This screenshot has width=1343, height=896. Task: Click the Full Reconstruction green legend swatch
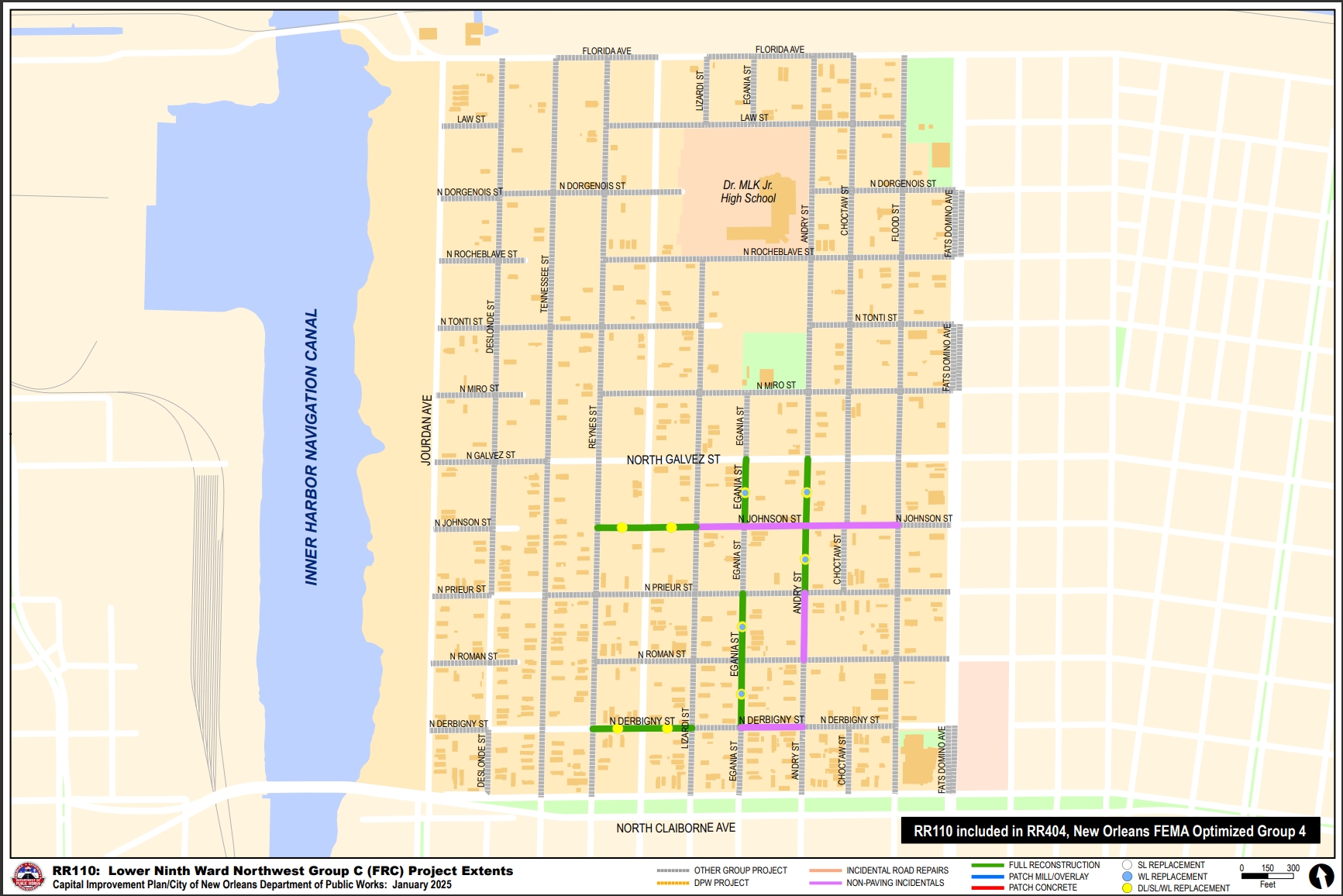coord(987,865)
